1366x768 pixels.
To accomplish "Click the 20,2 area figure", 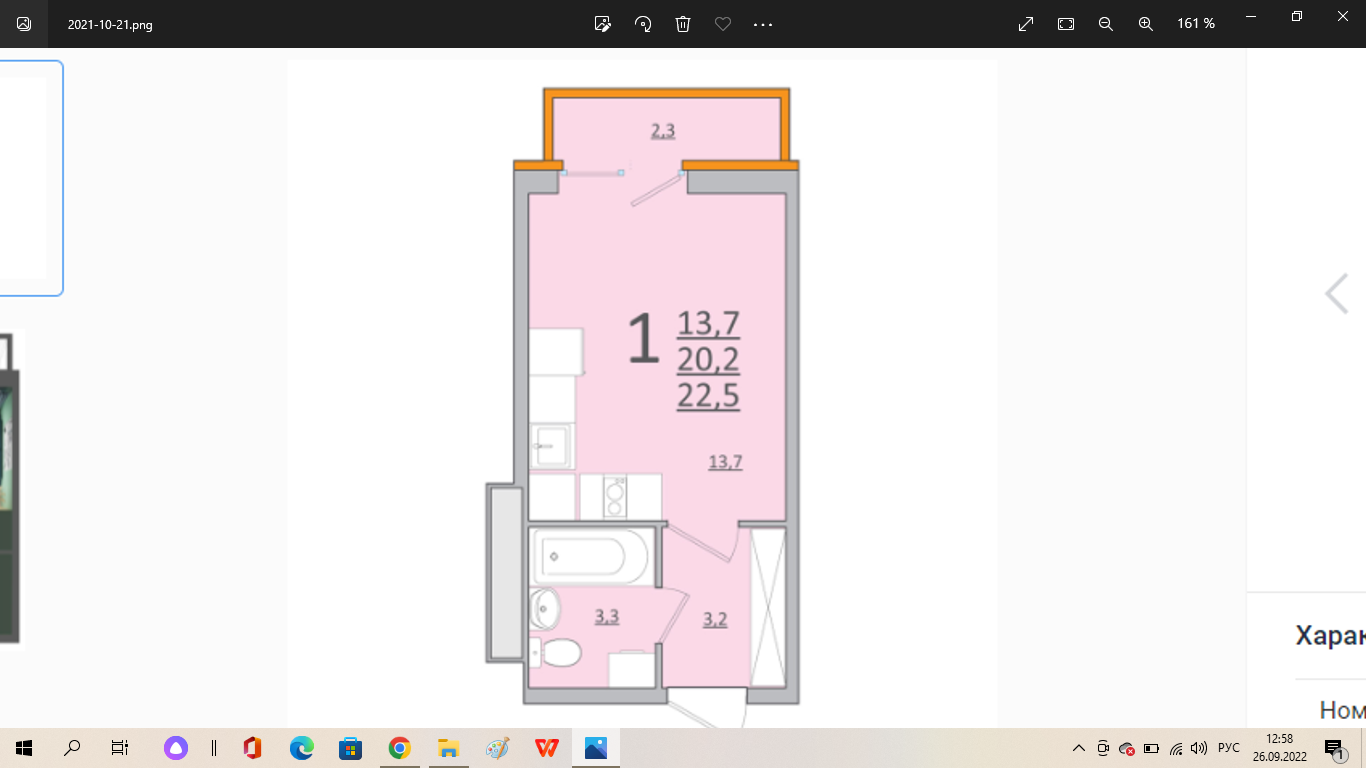I will click(x=708, y=360).
